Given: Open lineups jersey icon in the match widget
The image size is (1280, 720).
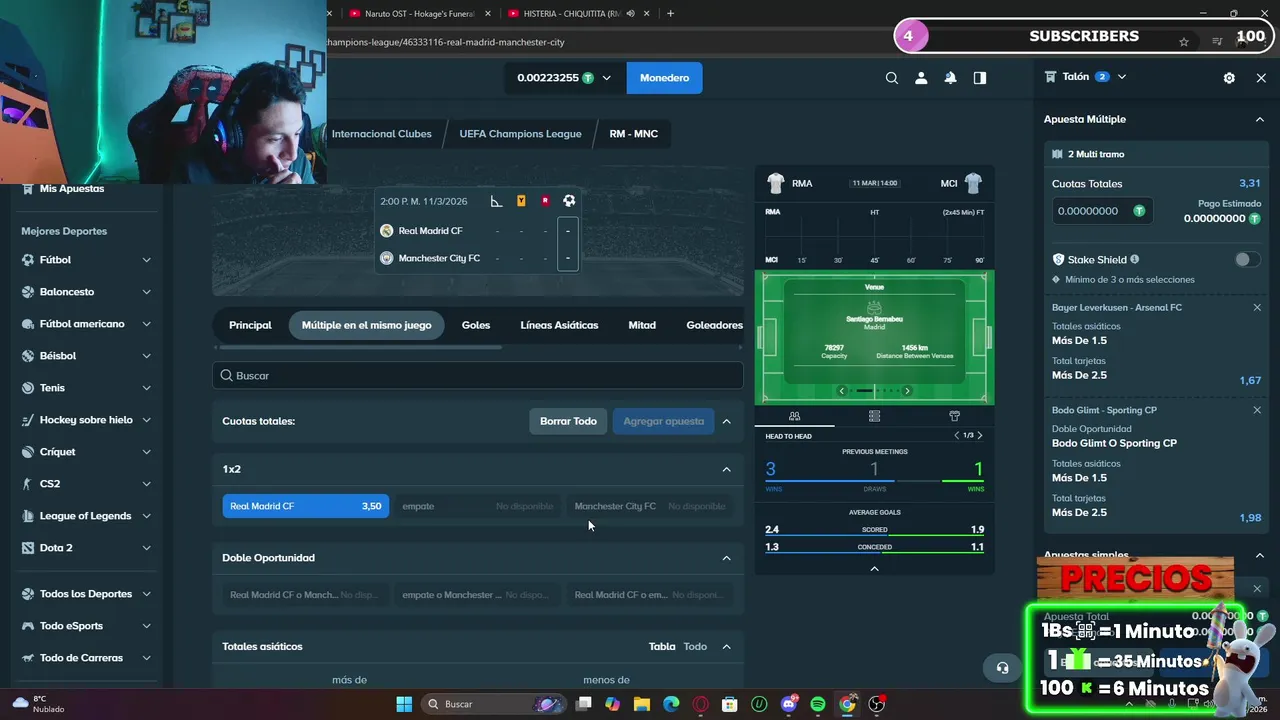Looking at the screenshot, I should [954, 416].
